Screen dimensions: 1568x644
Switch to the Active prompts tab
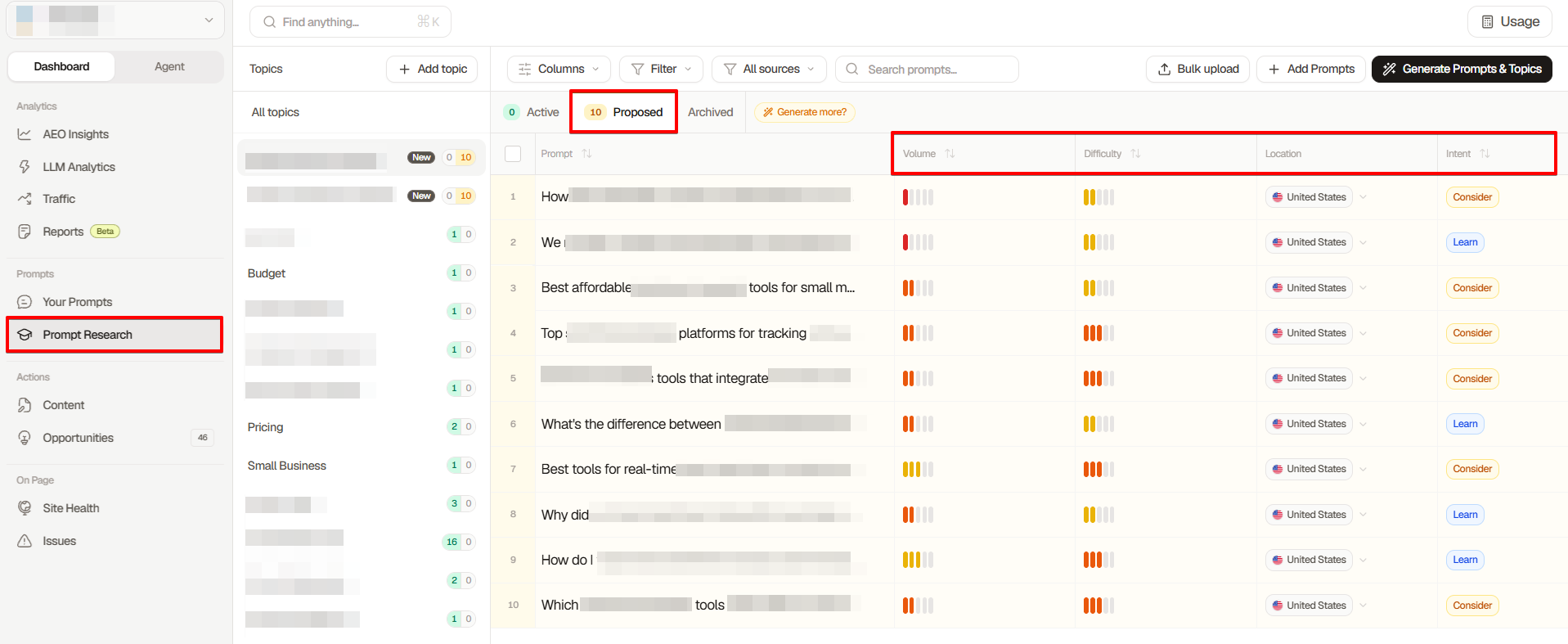532,112
